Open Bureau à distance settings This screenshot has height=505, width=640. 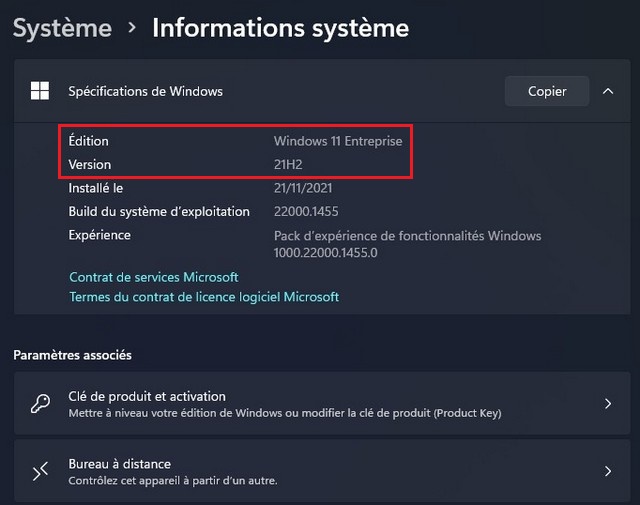coord(322,471)
